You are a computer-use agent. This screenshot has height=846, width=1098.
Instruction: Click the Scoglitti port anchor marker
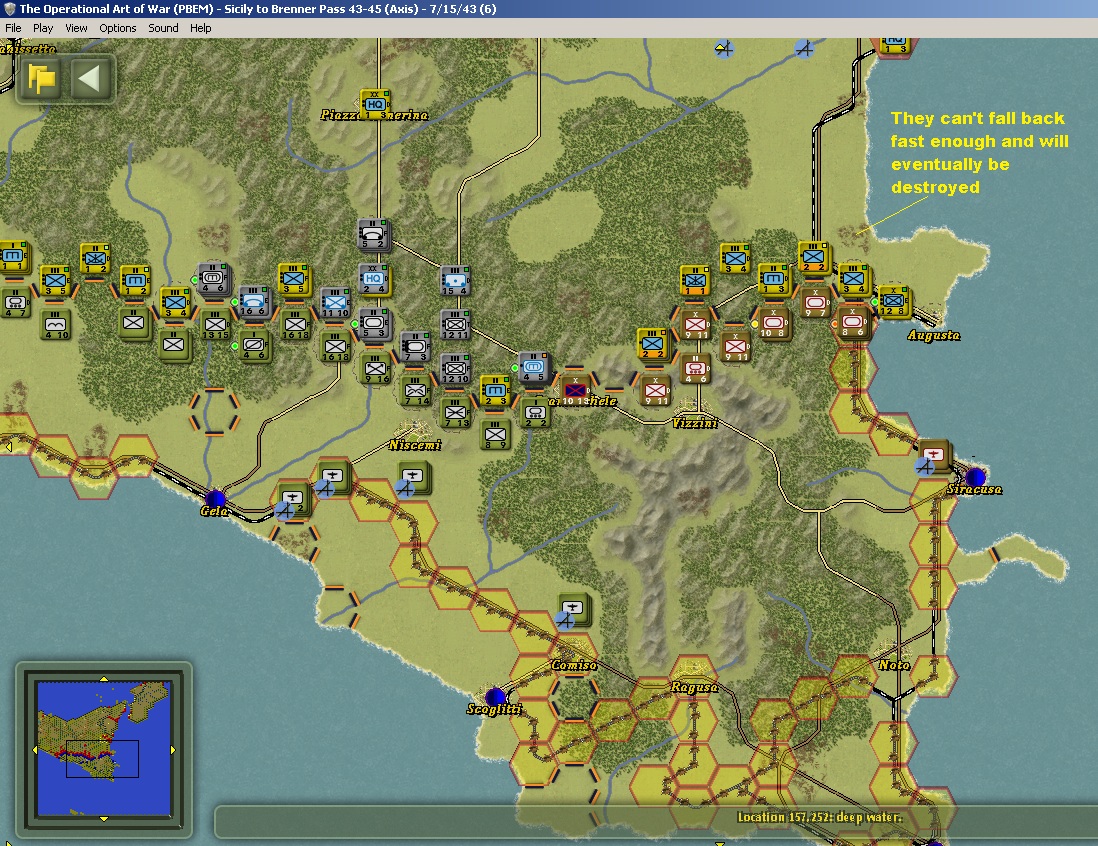pos(495,696)
